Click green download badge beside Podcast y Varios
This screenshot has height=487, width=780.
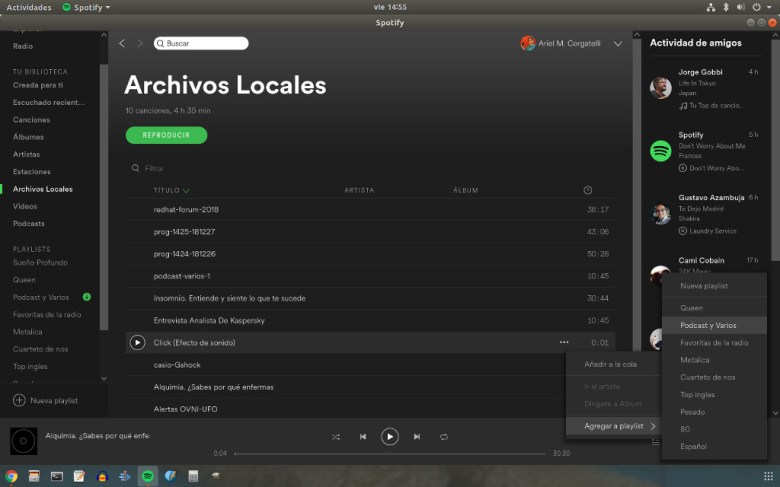point(87,297)
